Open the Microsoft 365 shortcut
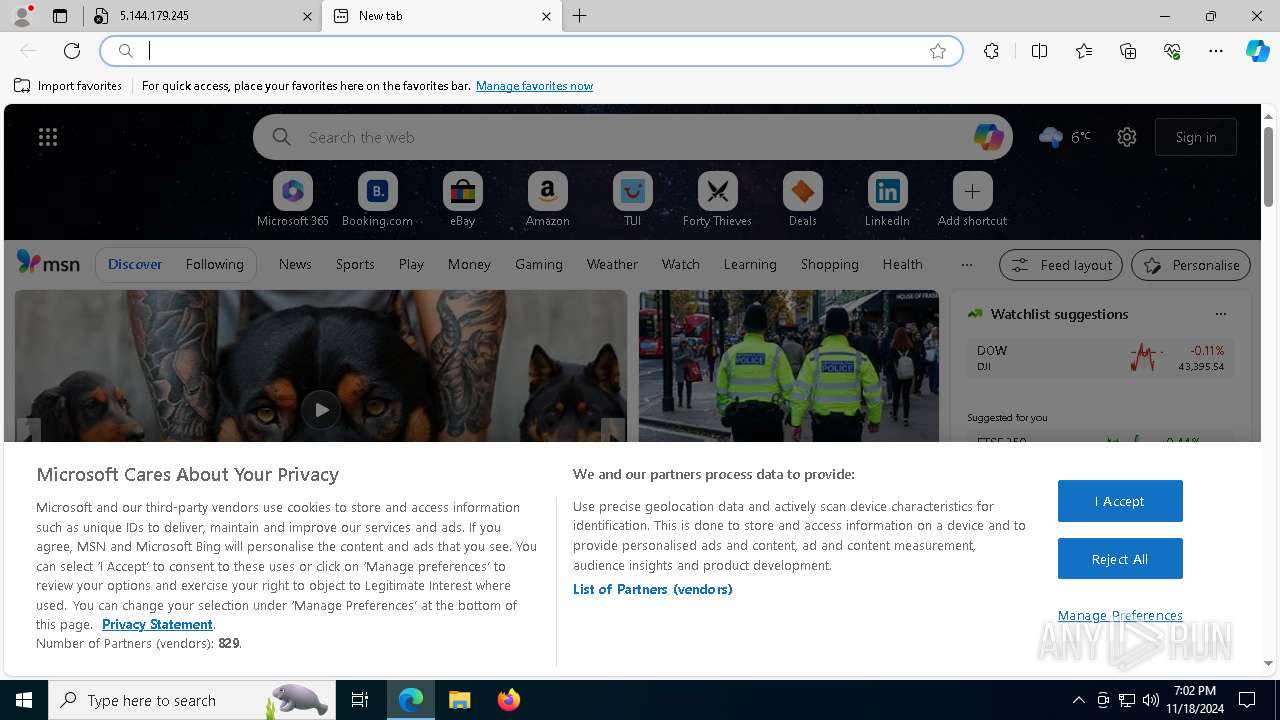Image resolution: width=1280 pixels, height=720 pixels. click(293, 200)
